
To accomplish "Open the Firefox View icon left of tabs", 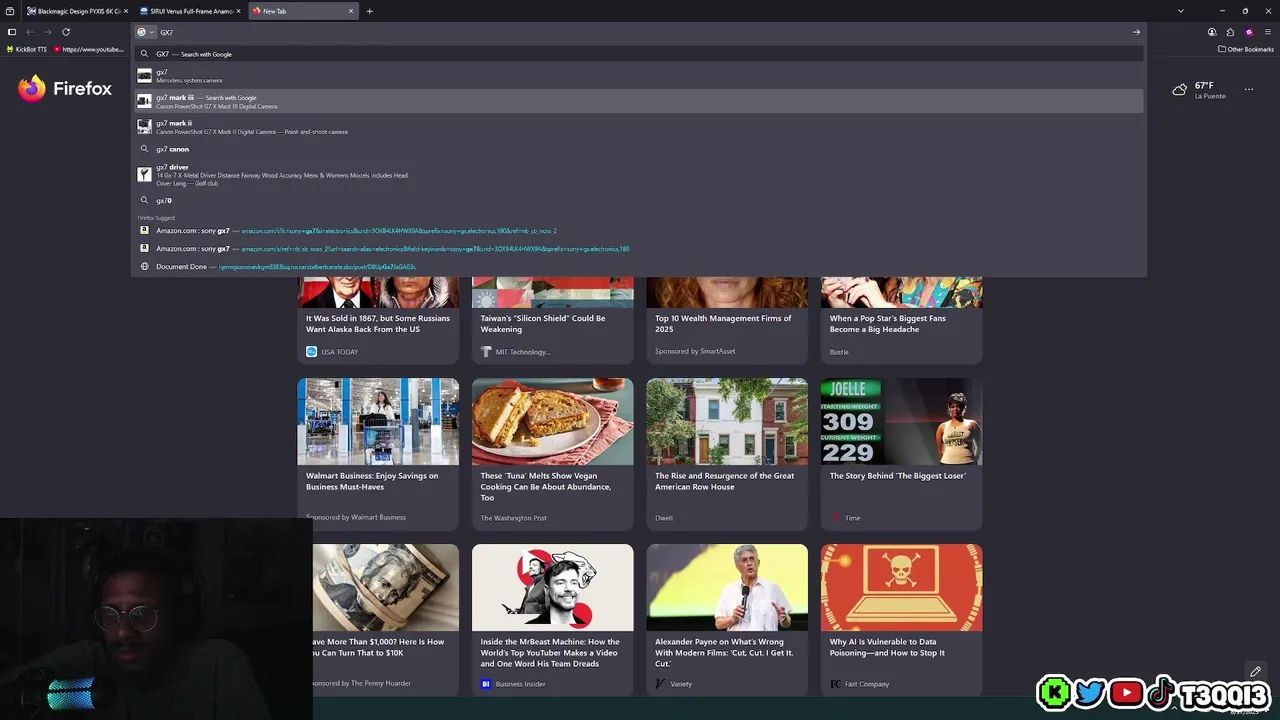I will pyautogui.click(x=10, y=11).
